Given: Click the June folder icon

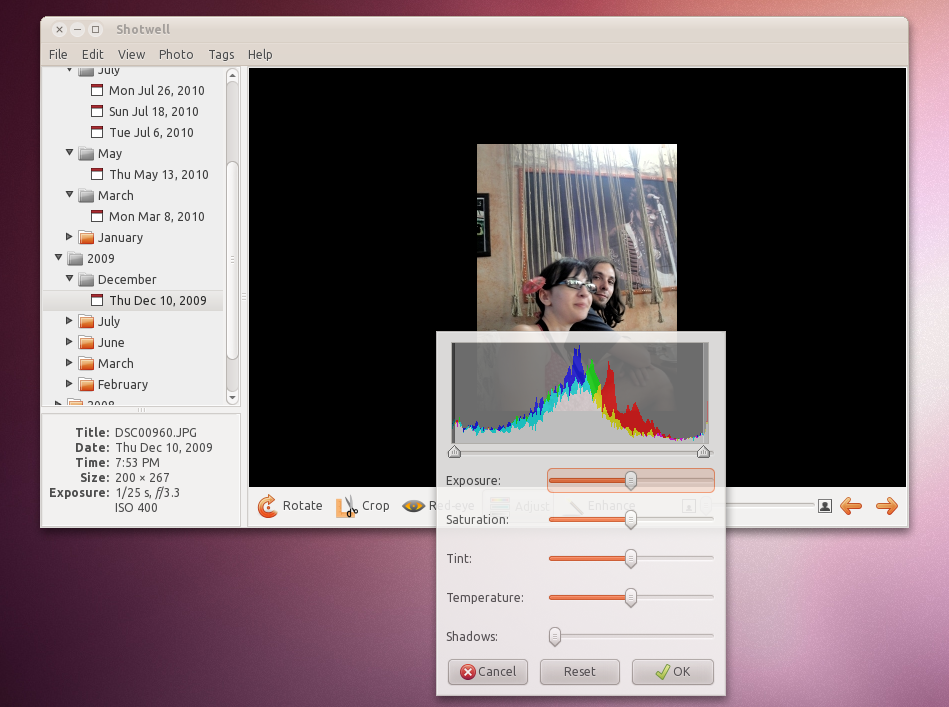Looking at the screenshot, I should (86, 343).
